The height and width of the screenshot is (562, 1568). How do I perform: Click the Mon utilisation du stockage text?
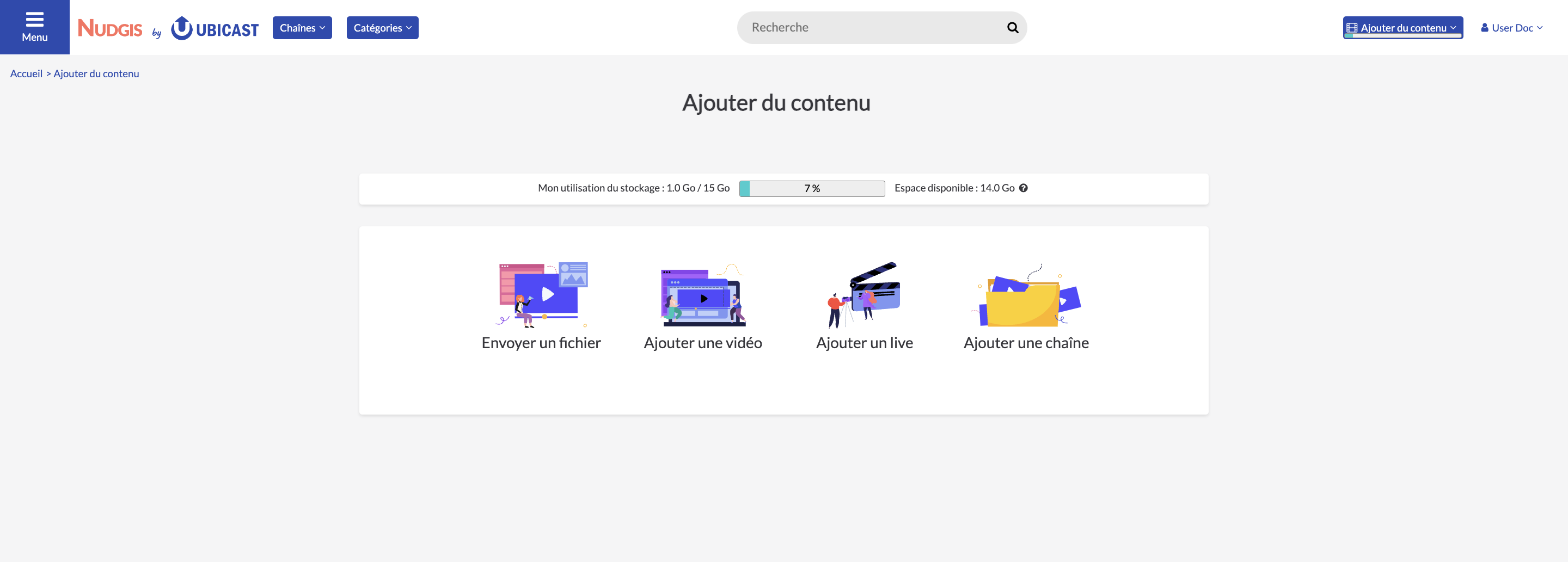pyautogui.click(x=634, y=188)
